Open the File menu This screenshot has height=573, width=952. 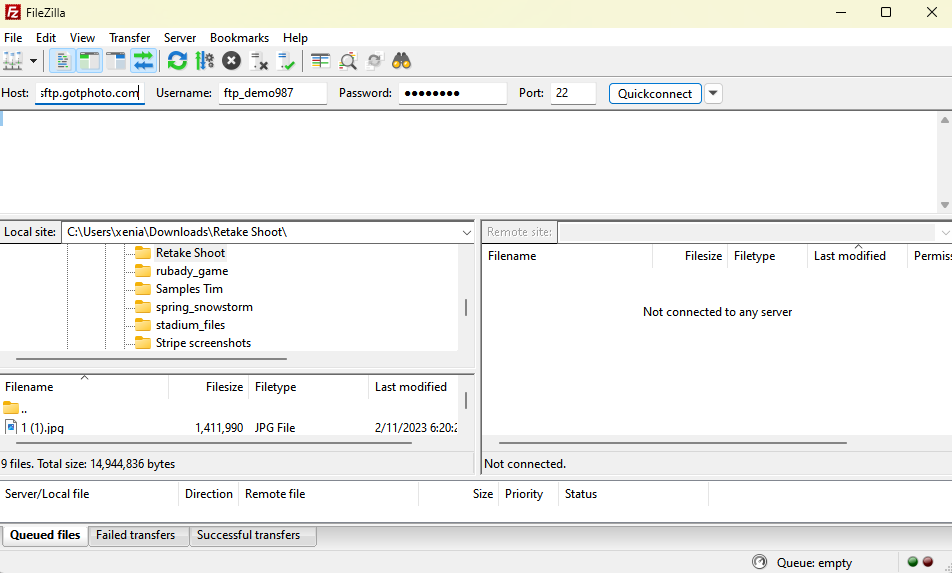pyautogui.click(x=13, y=38)
